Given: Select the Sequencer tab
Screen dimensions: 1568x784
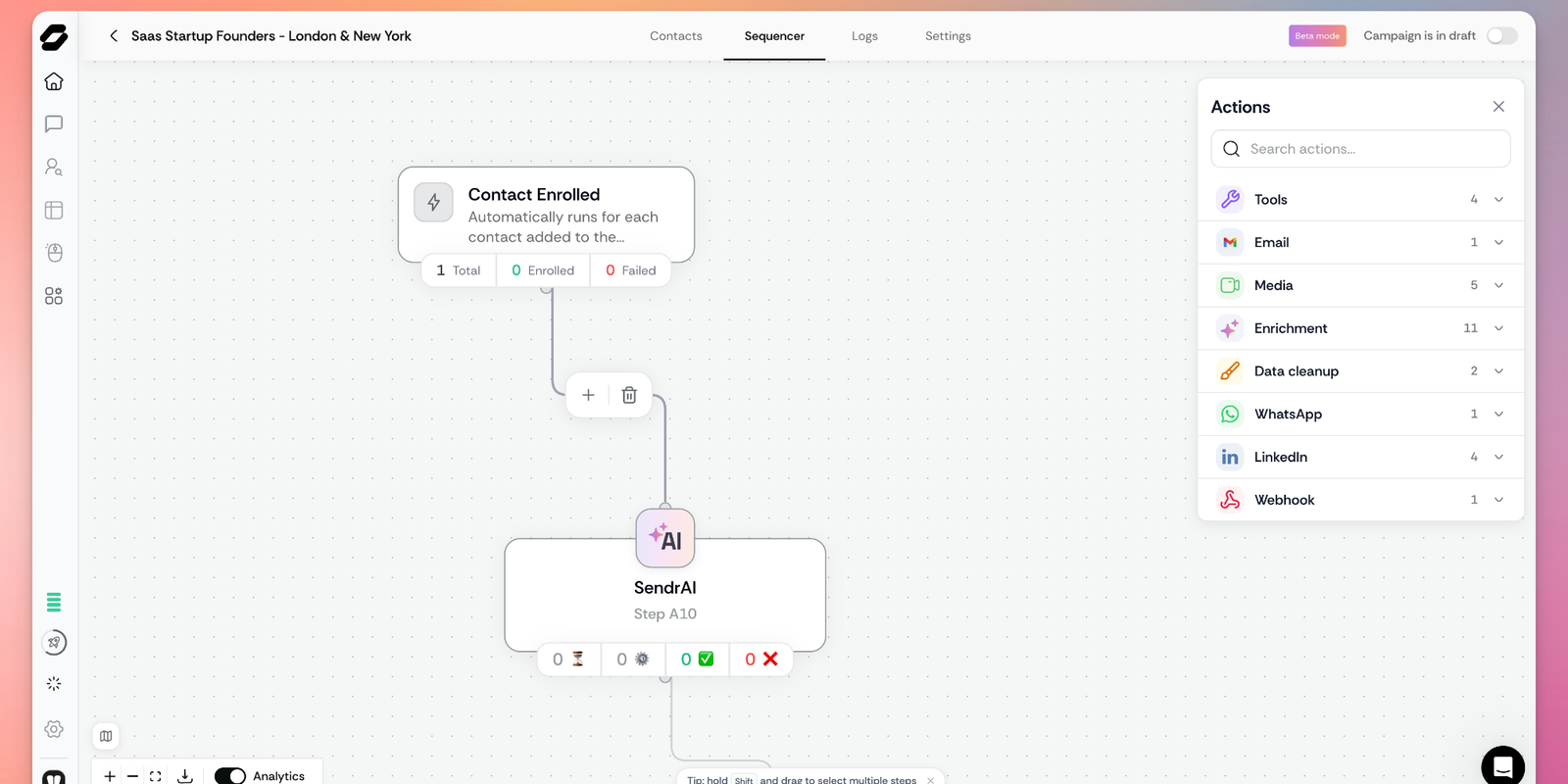Looking at the screenshot, I should point(774,36).
